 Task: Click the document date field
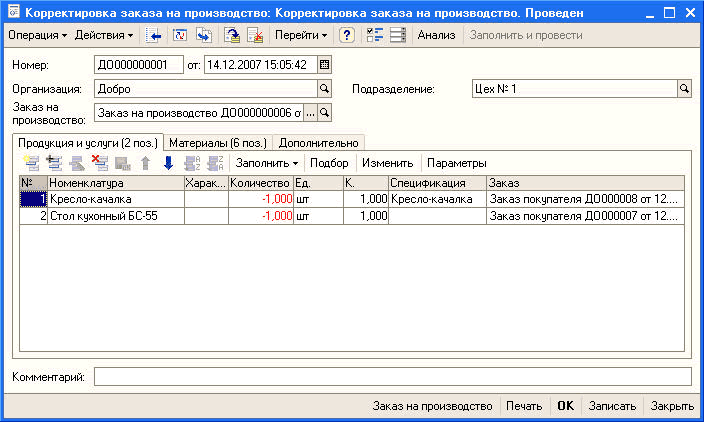click(261, 65)
